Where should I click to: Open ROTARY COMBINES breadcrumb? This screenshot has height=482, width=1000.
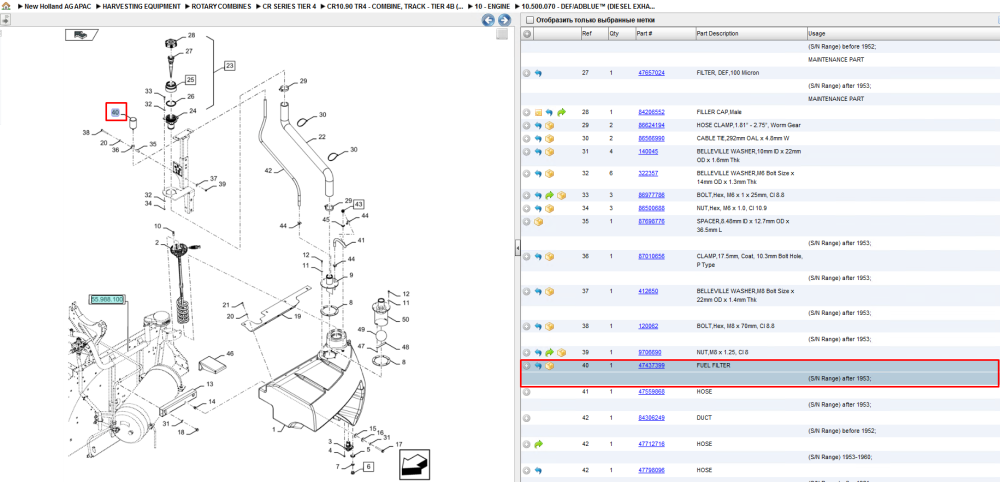point(221,6)
